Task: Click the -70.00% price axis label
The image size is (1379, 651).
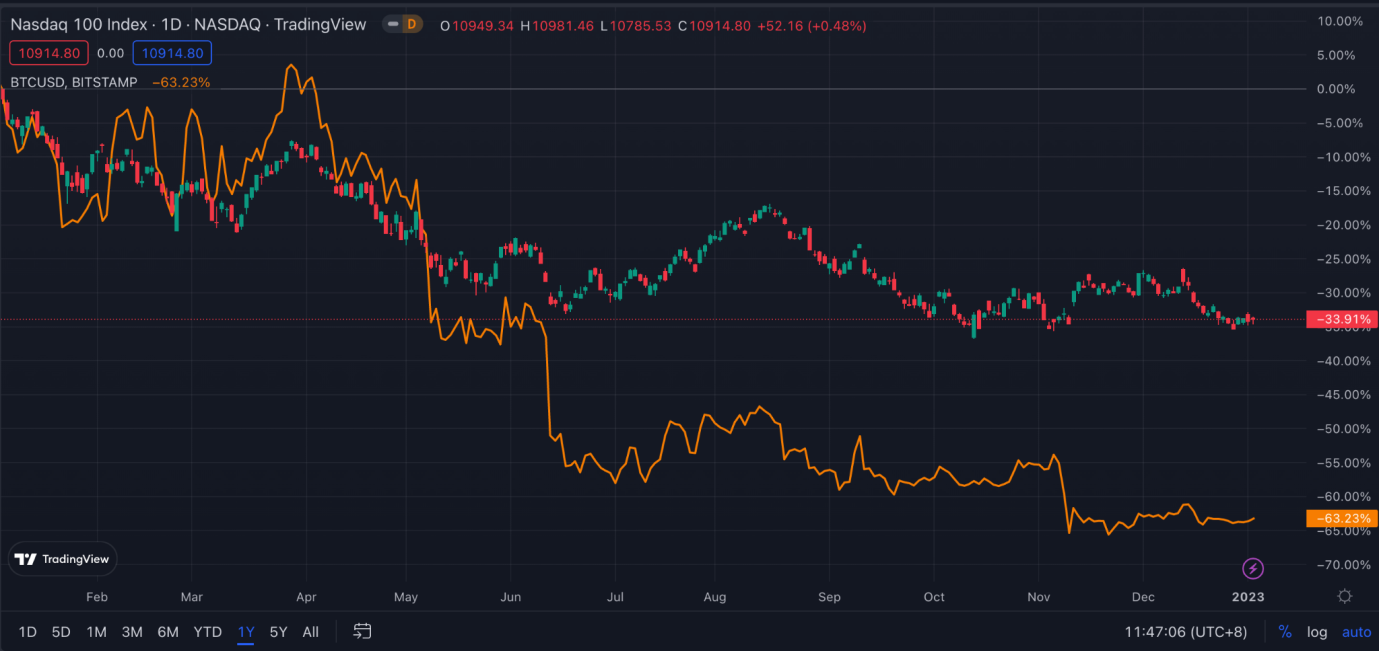Action: coord(1345,565)
